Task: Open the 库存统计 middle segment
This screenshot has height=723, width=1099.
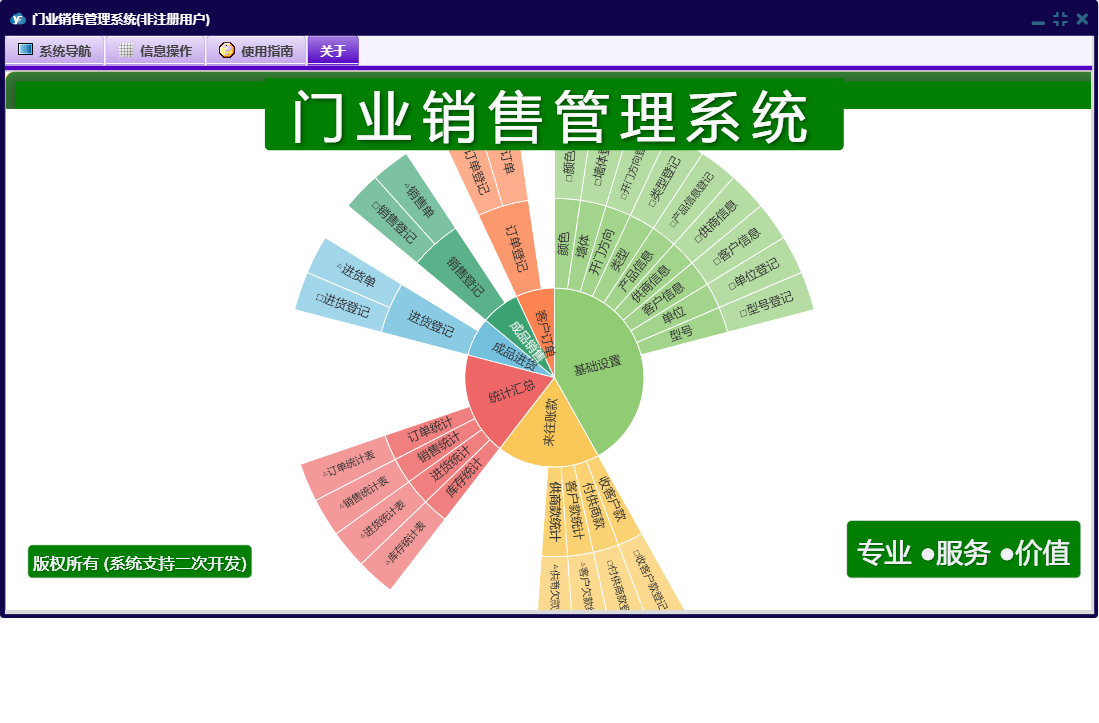Action: coord(464,478)
